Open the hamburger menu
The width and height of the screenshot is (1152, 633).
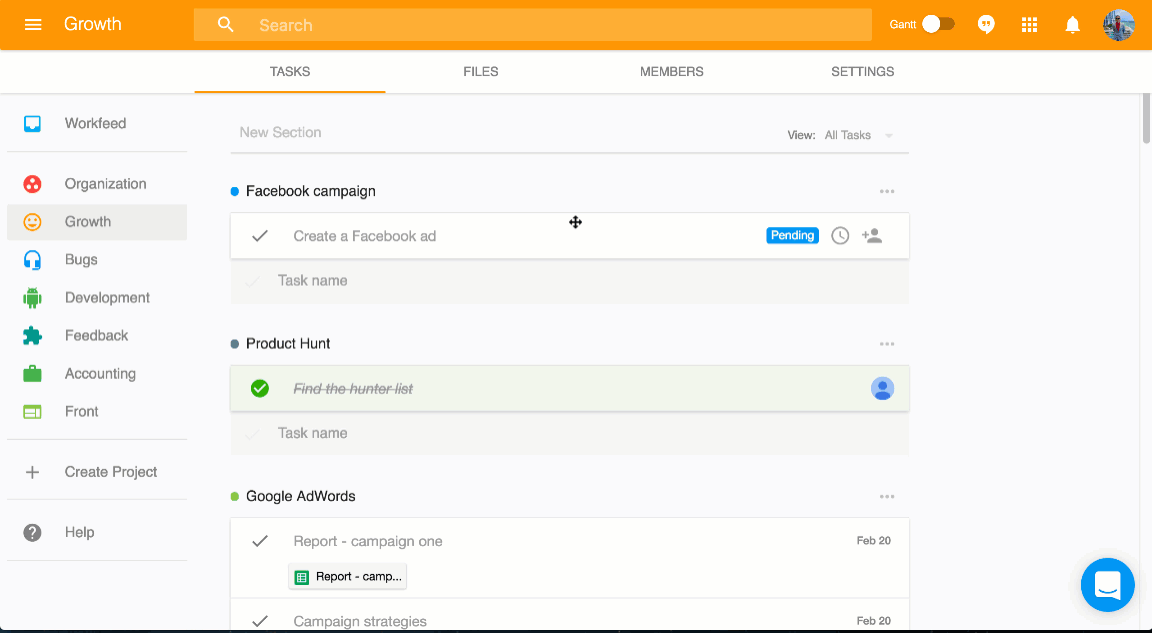[x=32, y=25]
